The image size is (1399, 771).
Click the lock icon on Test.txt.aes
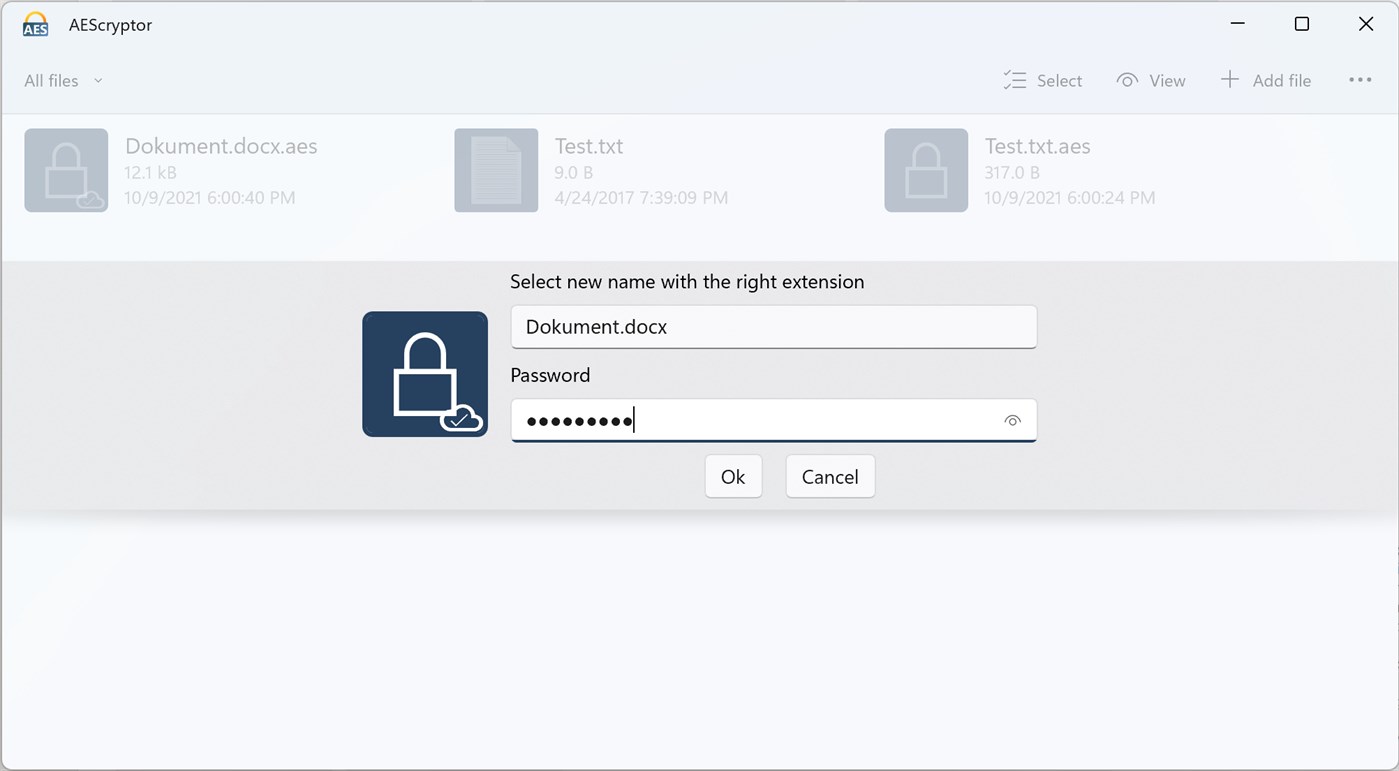point(926,170)
